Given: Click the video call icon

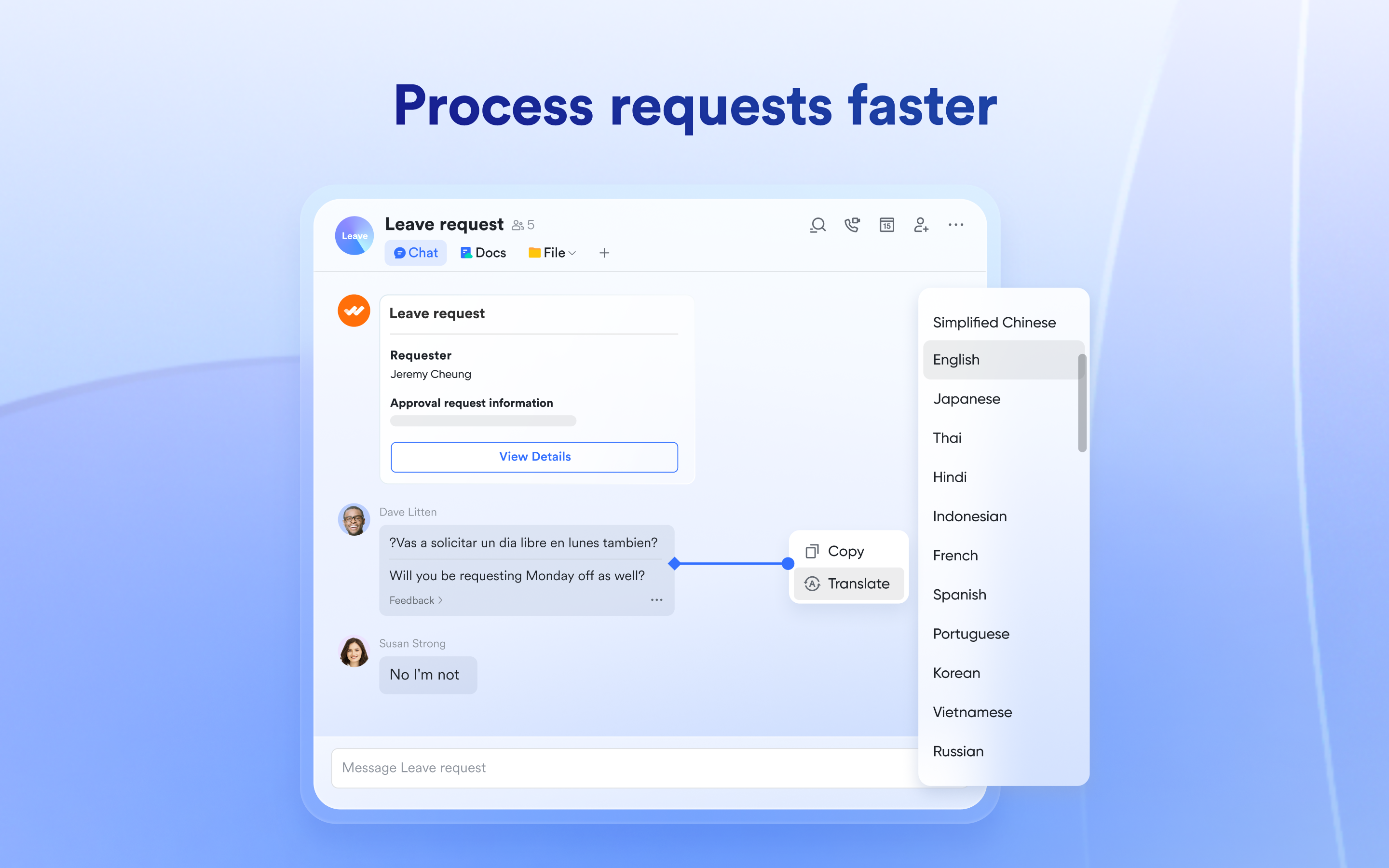Looking at the screenshot, I should pyautogui.click(x=852, y=225).
